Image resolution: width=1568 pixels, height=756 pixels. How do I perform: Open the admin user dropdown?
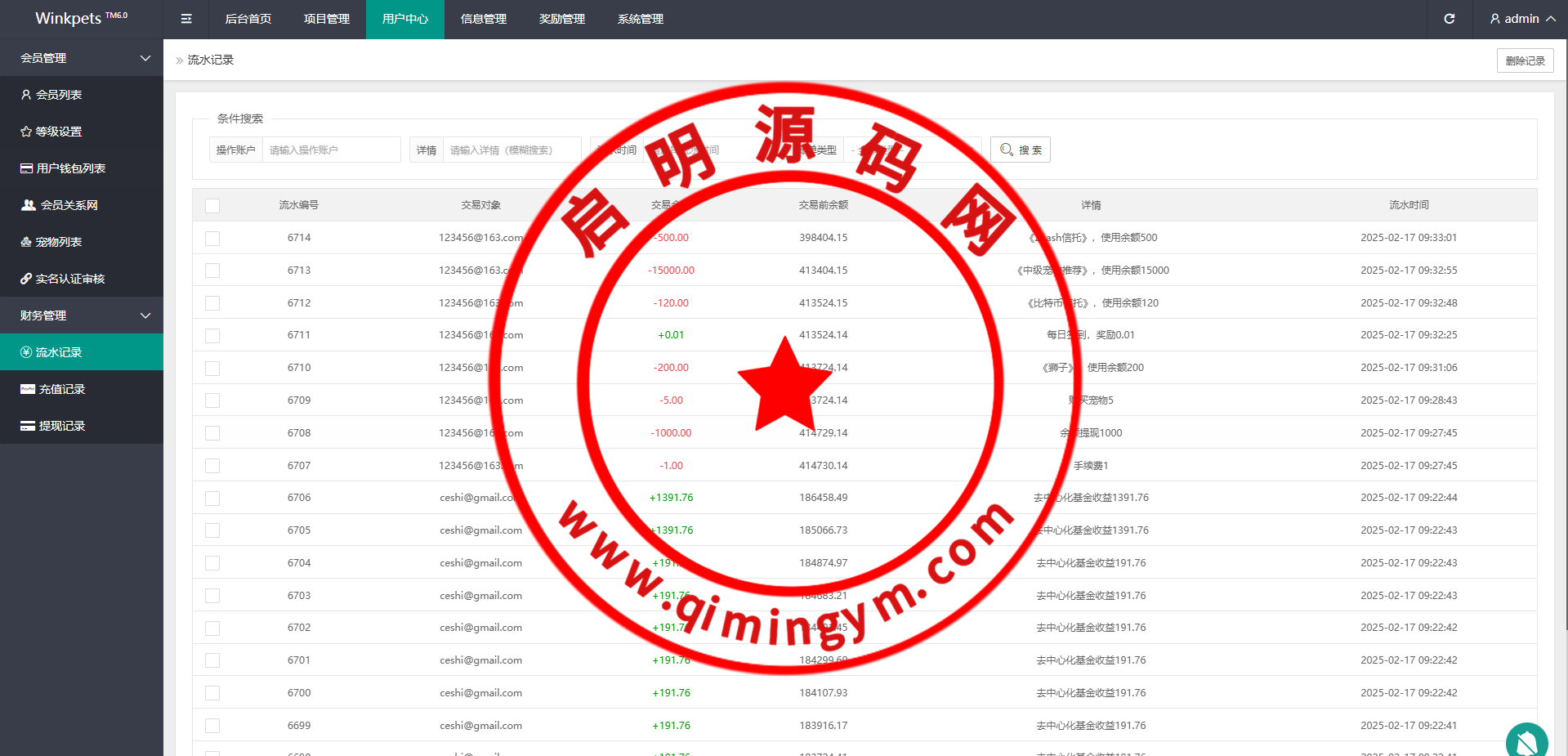point(1521,19)
